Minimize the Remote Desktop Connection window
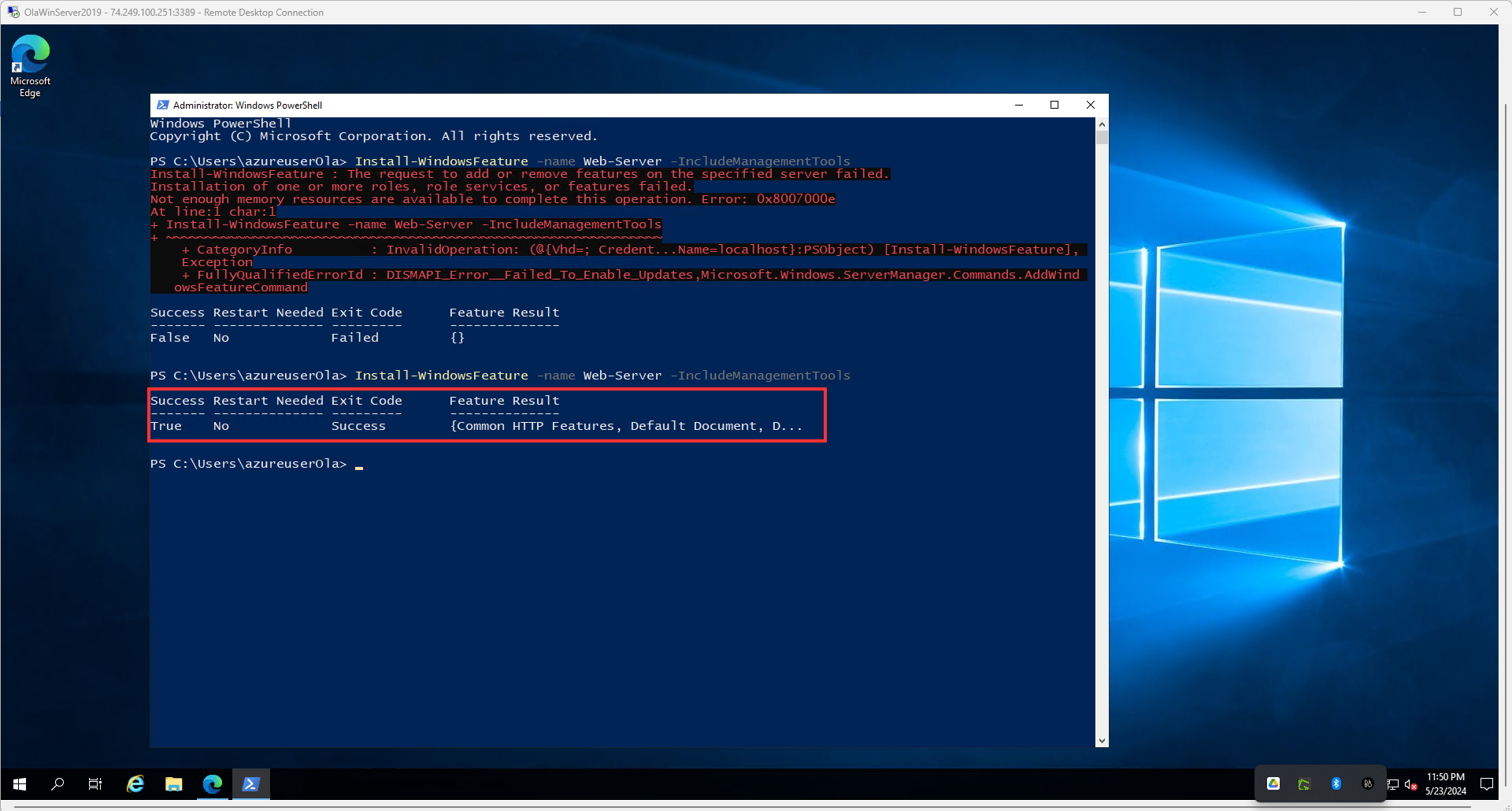 1422,12
